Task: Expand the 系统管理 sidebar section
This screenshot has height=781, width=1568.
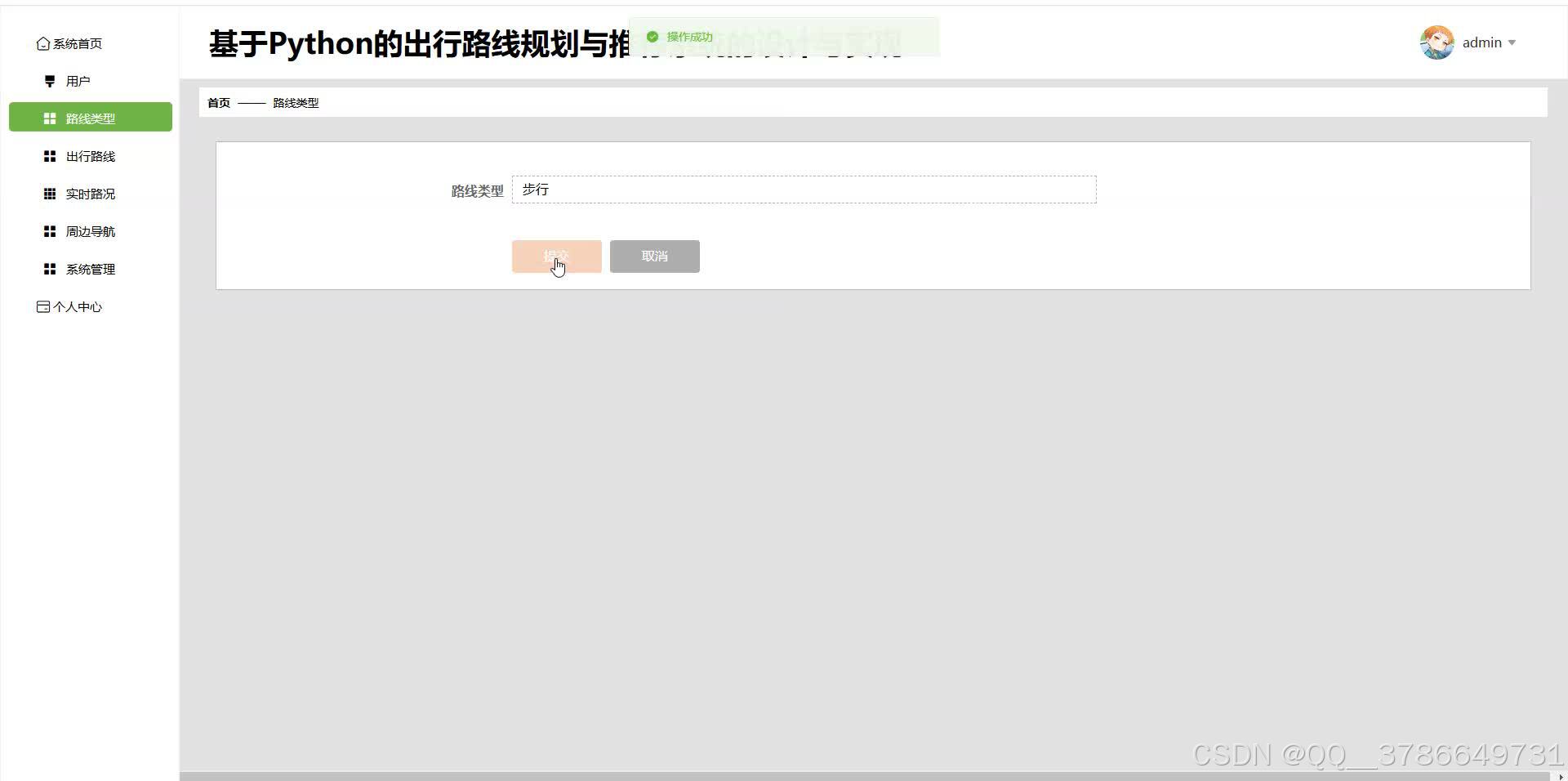Action: pos(91,268)
